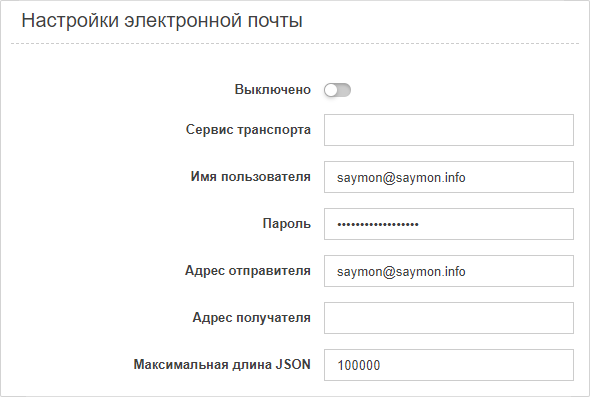Click the Имя пользователя label
This screenshot has height=397, width=590.
click(x=251, y=176)
